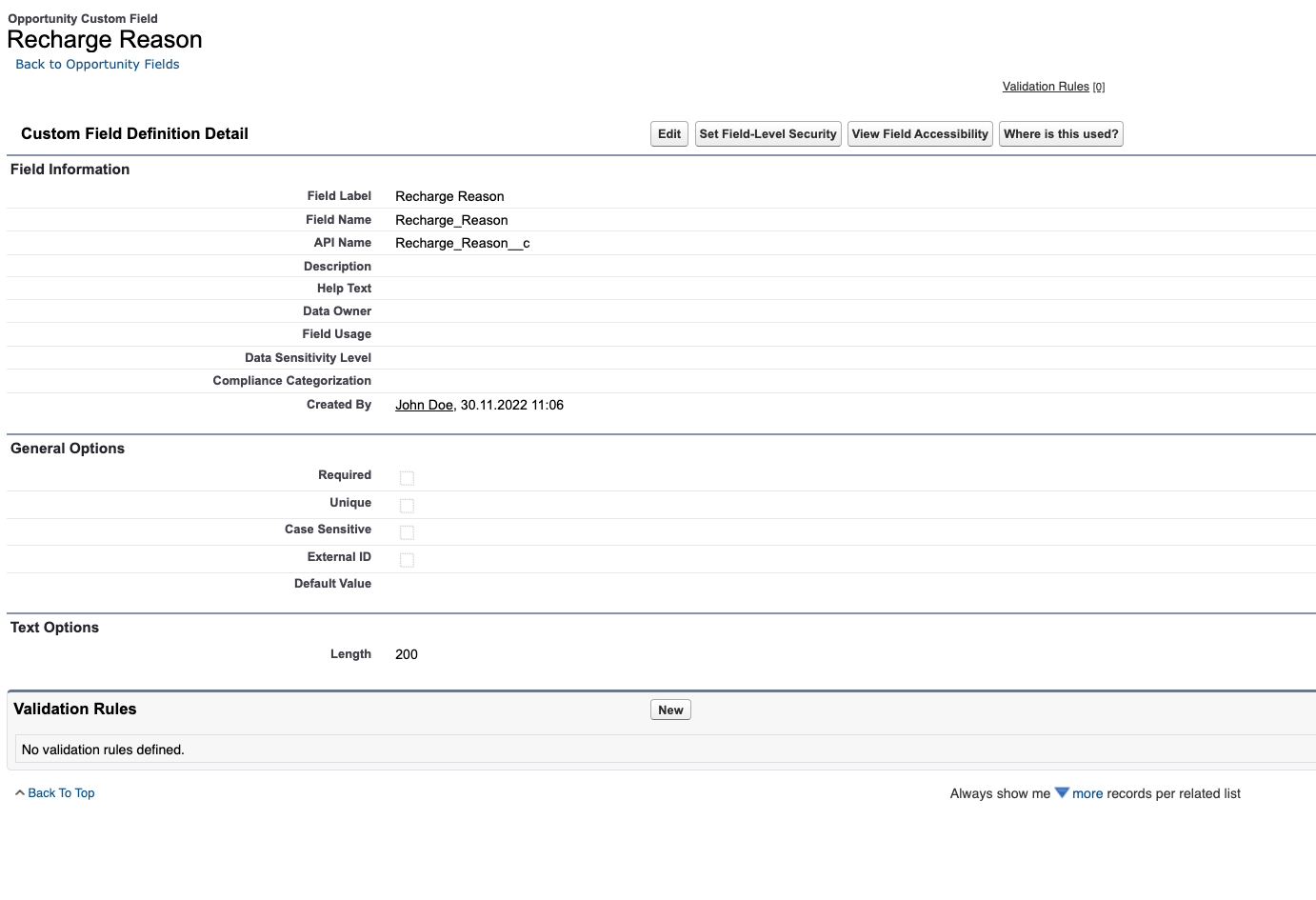Click the Text Options section header
The image size is (1316, 900).
pyautogui.click(x=54, y=628)
